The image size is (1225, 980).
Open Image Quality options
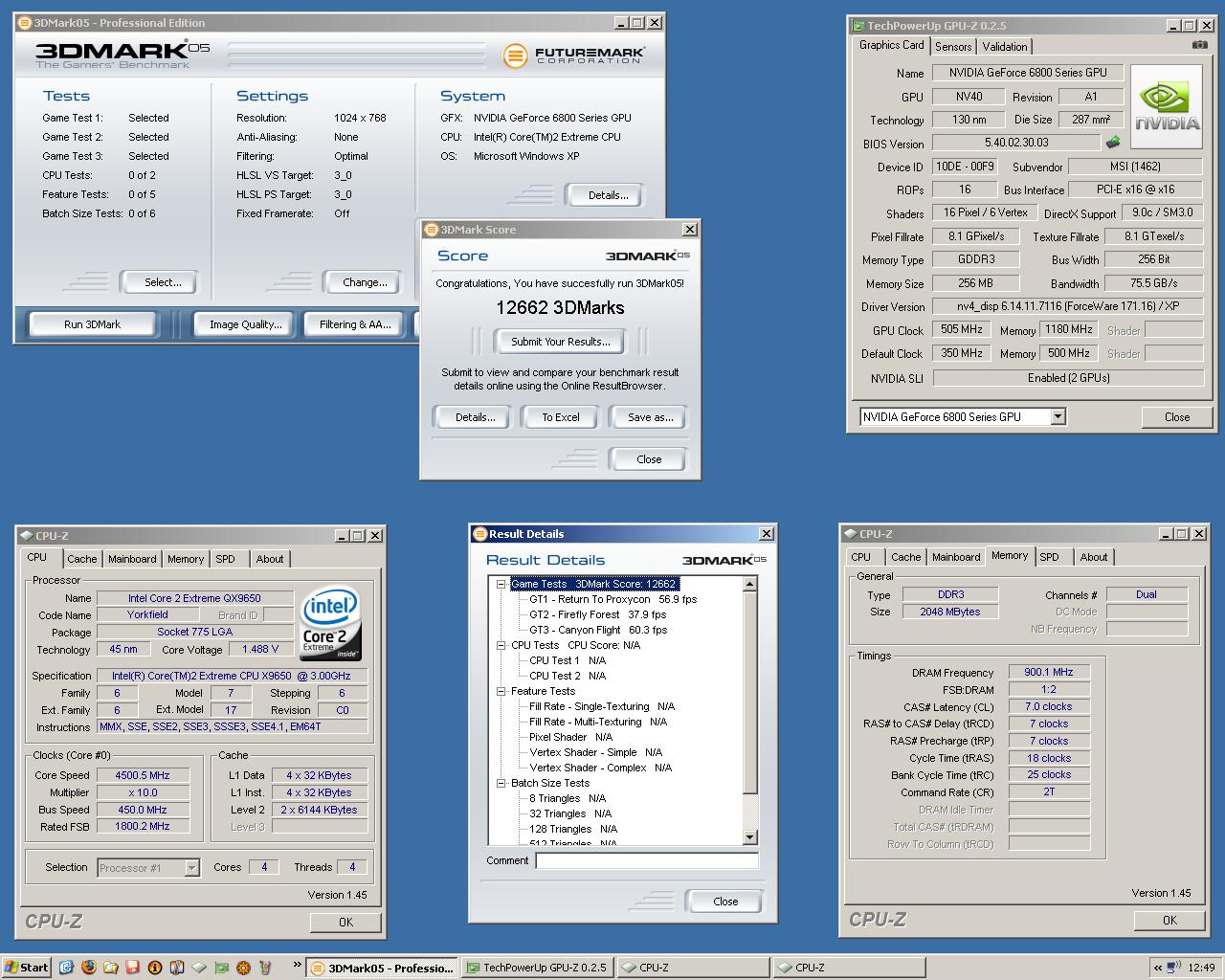(x=246, y=324)
